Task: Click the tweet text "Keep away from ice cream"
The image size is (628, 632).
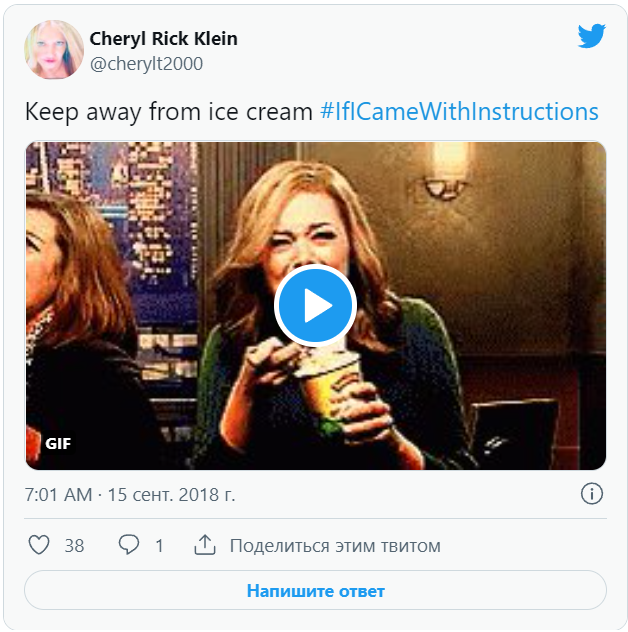Action: [x=169, y=111]
